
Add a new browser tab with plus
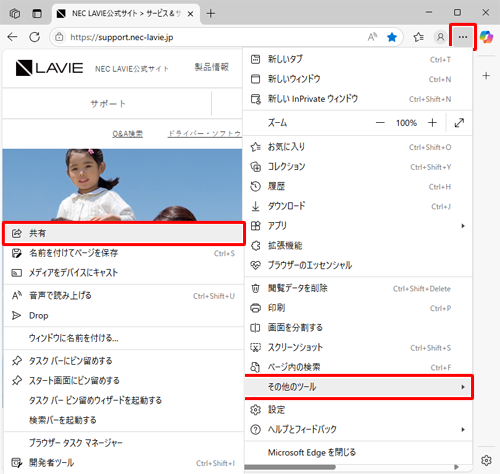[x=211, y=14]
